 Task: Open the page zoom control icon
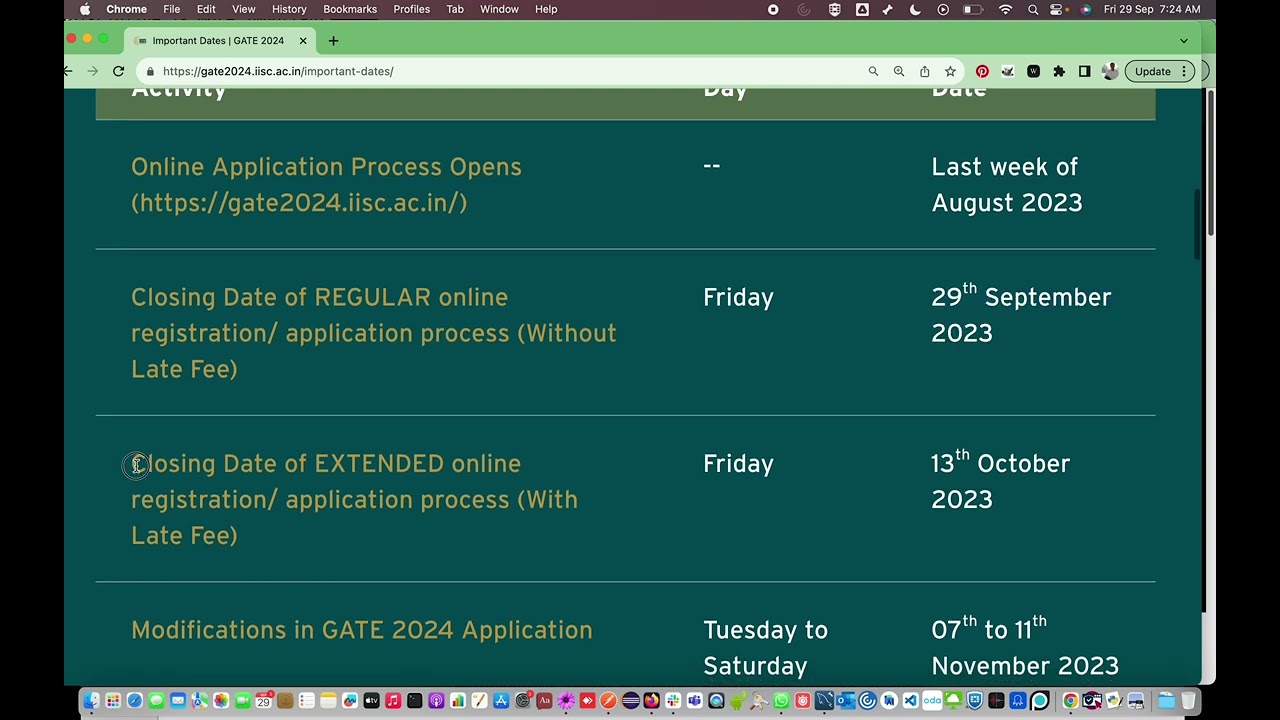tap(899, 71)
